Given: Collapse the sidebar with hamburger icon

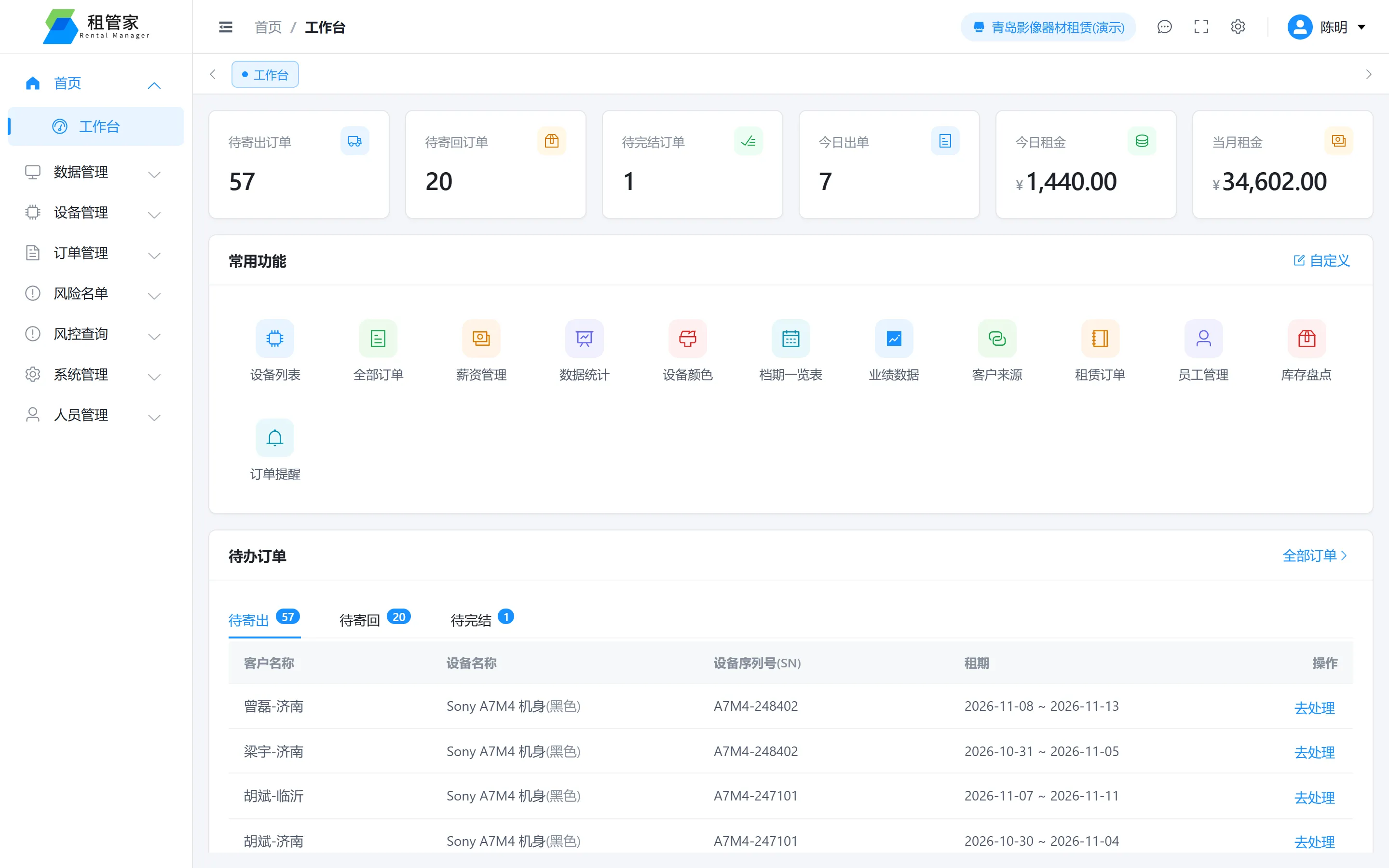Looking at the screenshot, I should [226, 27].
